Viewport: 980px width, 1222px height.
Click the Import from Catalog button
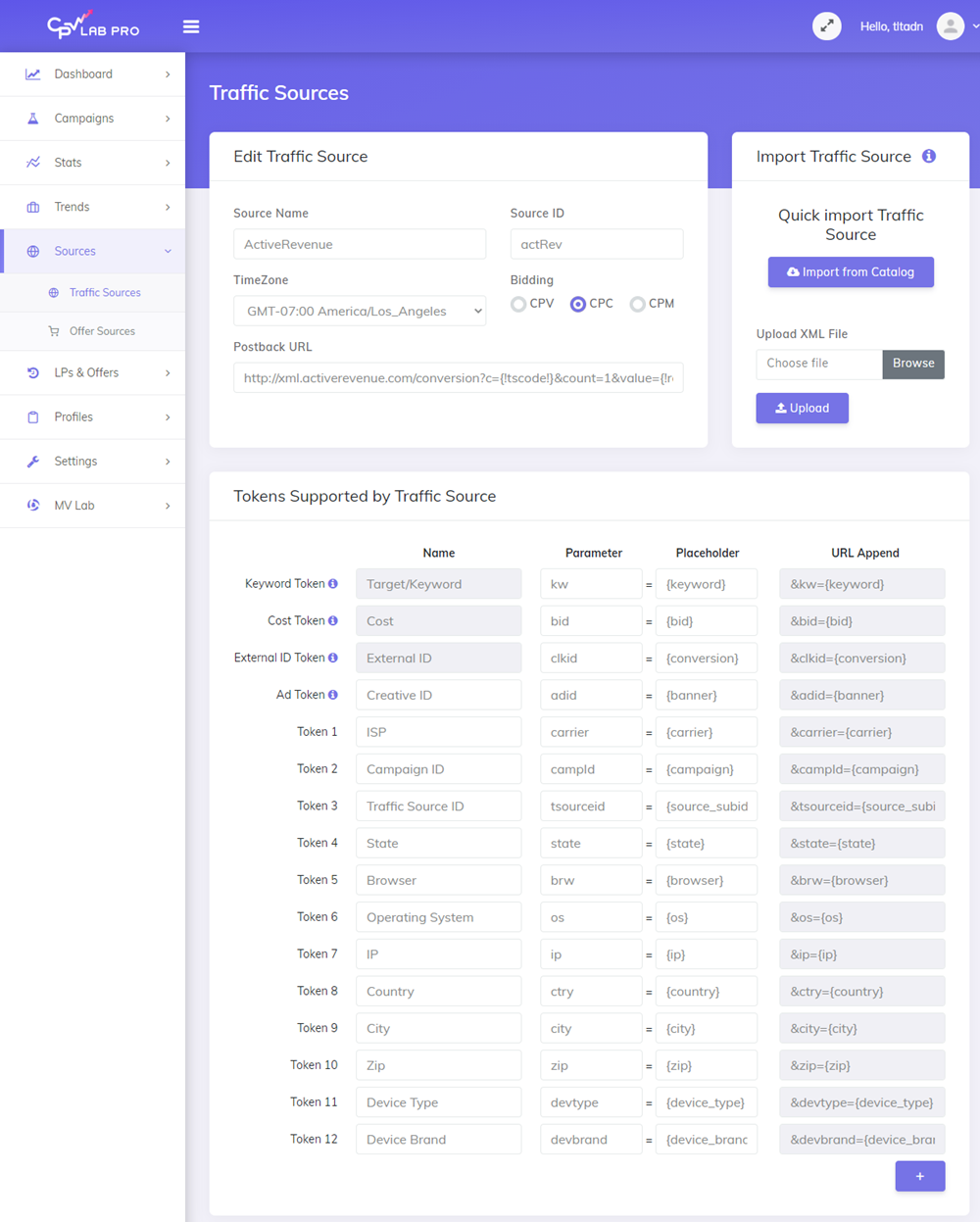tap(851, 271)
